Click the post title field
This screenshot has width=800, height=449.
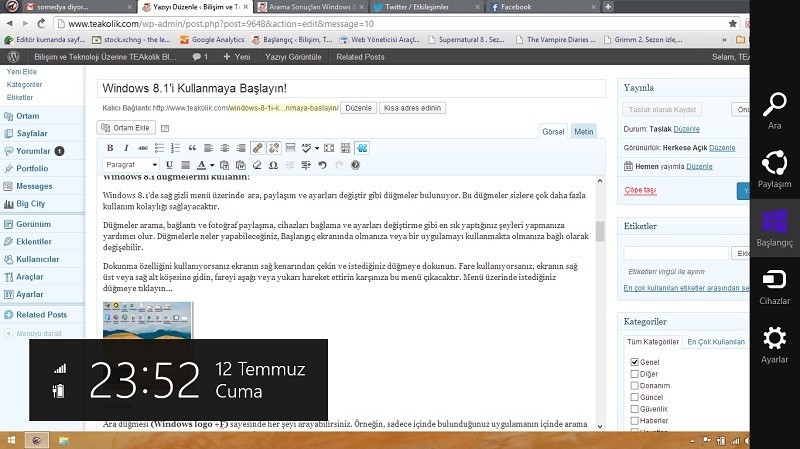click(352, 88)
